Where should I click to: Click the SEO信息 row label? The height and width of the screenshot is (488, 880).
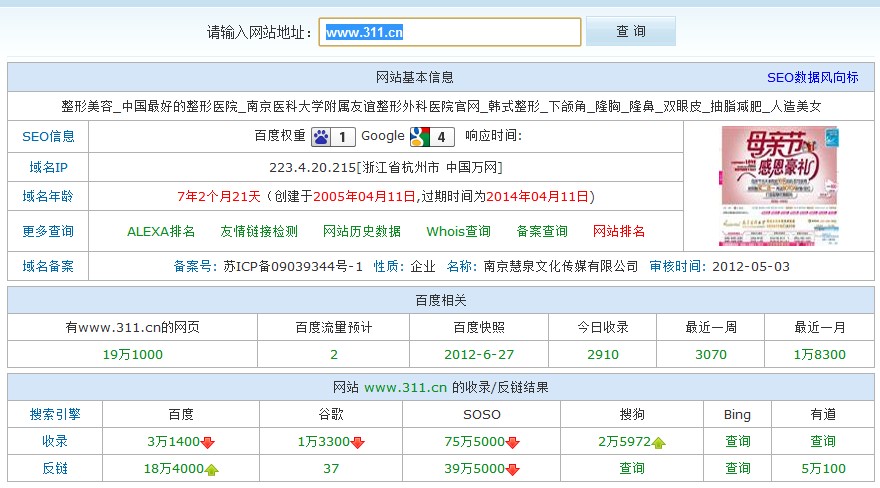click(48, 136)
